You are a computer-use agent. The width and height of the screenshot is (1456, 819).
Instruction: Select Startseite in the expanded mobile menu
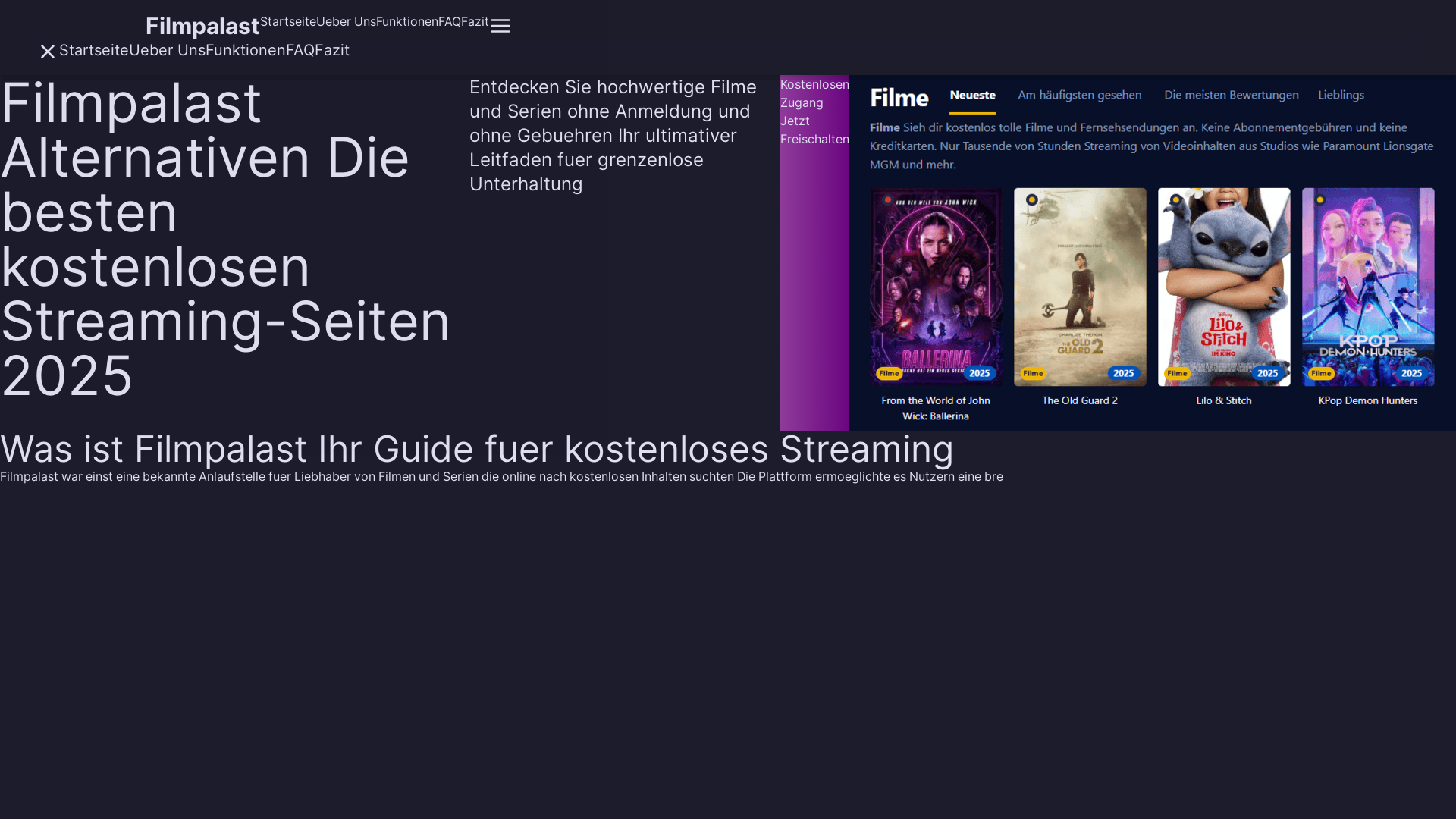pyautogui.click(x=94, y=50)
